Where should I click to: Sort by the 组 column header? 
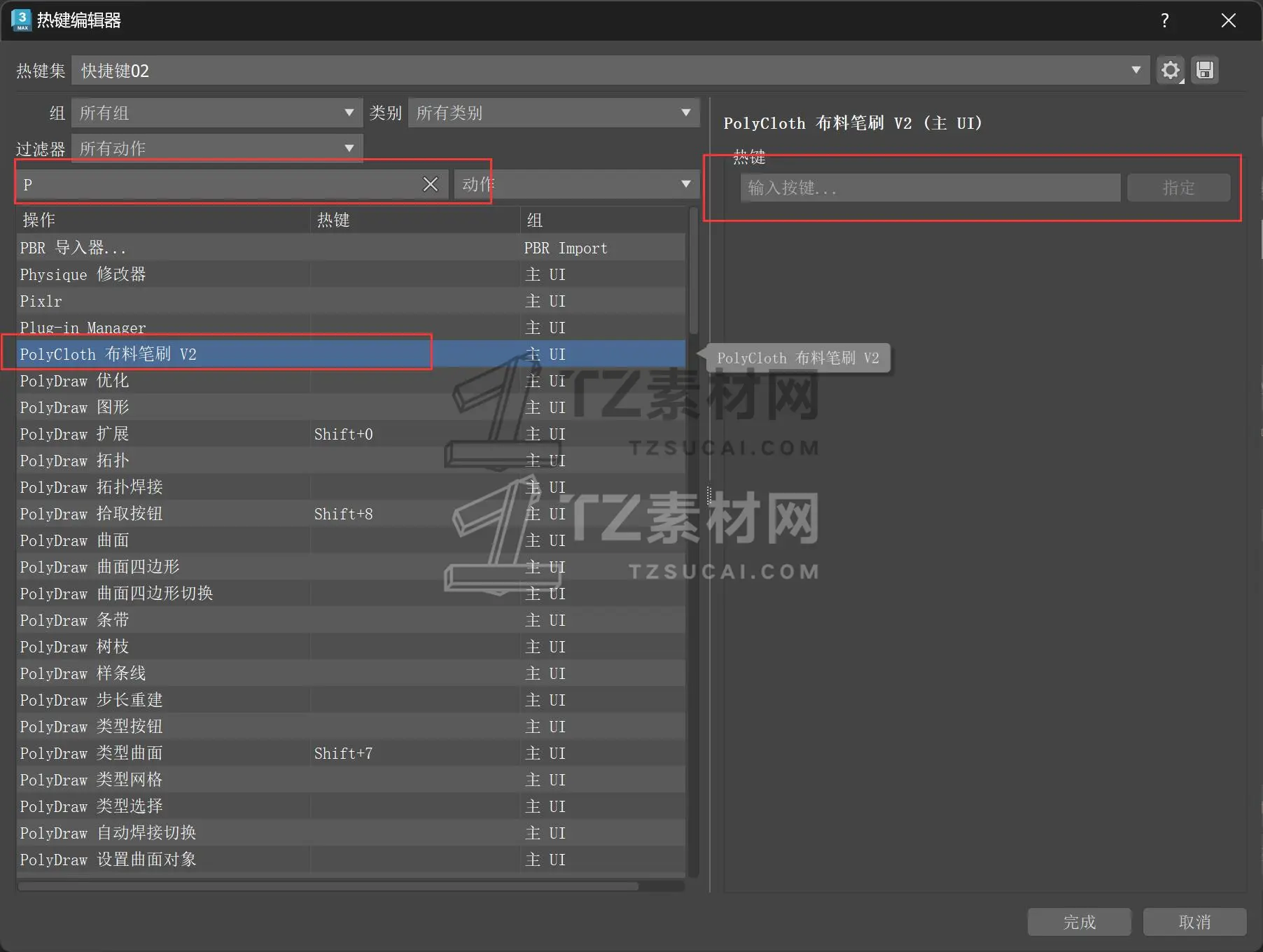click(x=603, y=220)
